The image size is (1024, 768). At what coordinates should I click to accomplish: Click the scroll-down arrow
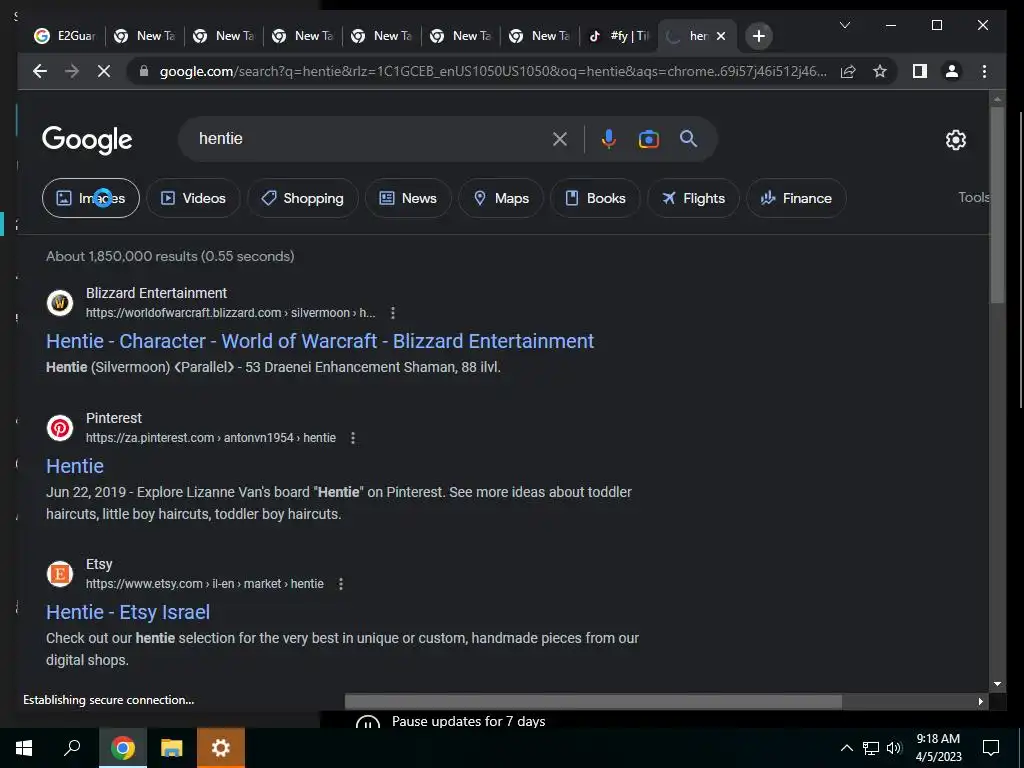[x=997, y=684]
